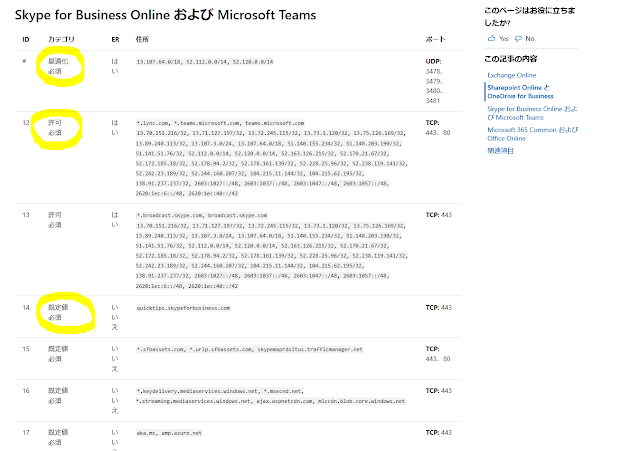Image resolution: width=640 pixels, height=451 pixels.
Task: Click ID cell 12
Action: point(26,122)
